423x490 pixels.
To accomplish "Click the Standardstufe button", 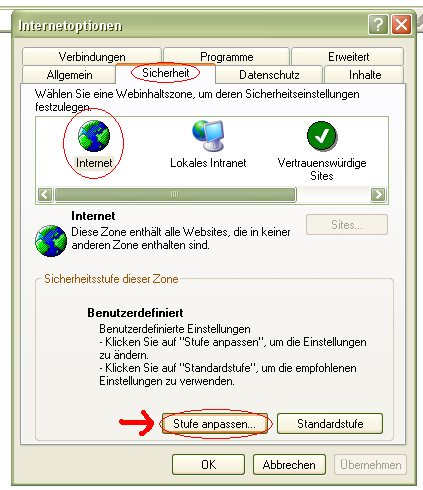I will pos(330,424).
